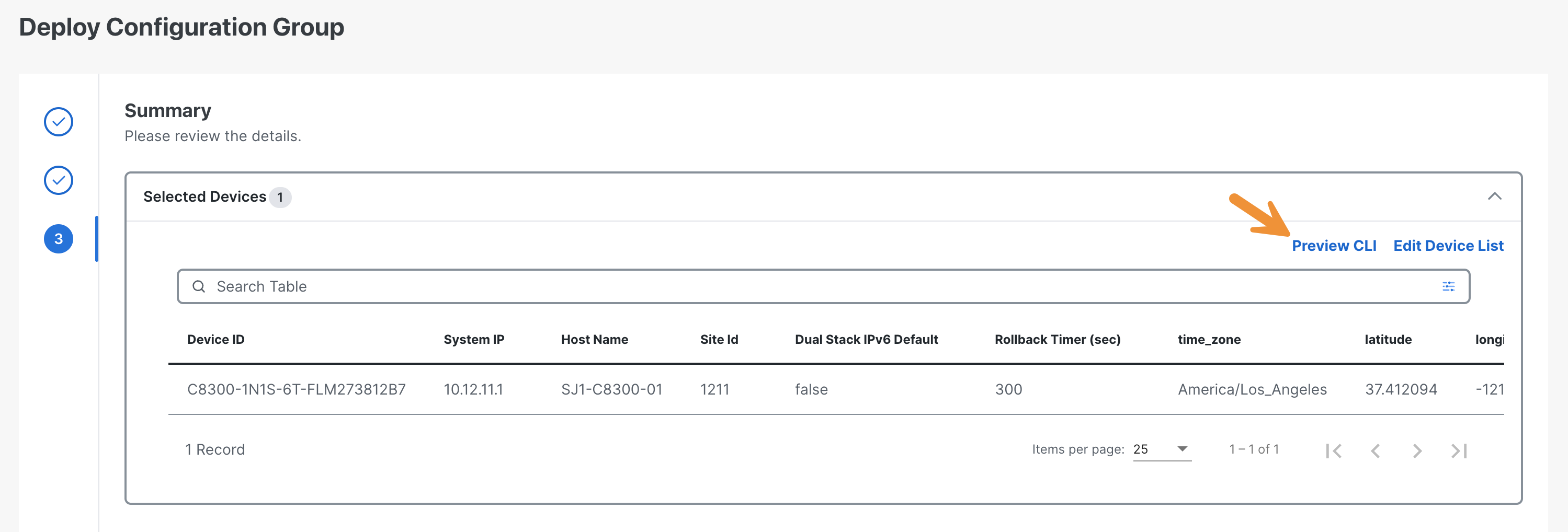The width and height of the screenshot is (1568, 532).
Task: Sort by Rollback Timer (sec) column
Action: pos(1058,339)
